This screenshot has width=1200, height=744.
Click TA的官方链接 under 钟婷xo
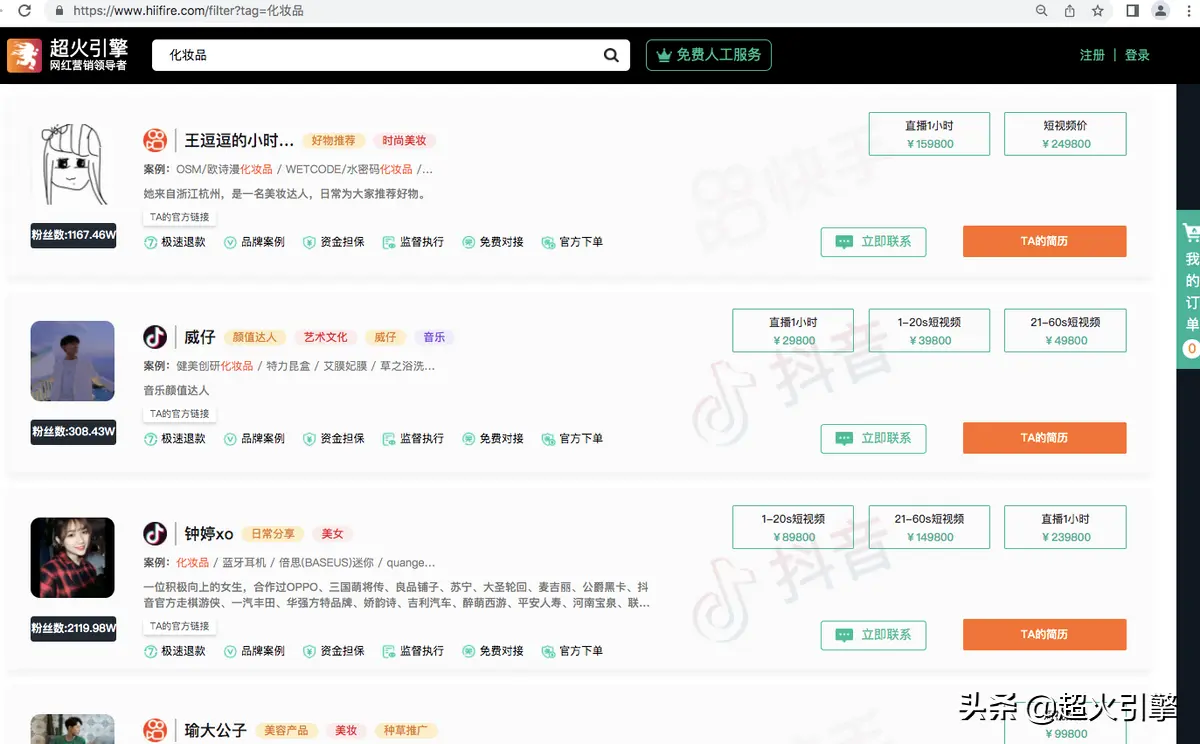(x=180, y=626)
